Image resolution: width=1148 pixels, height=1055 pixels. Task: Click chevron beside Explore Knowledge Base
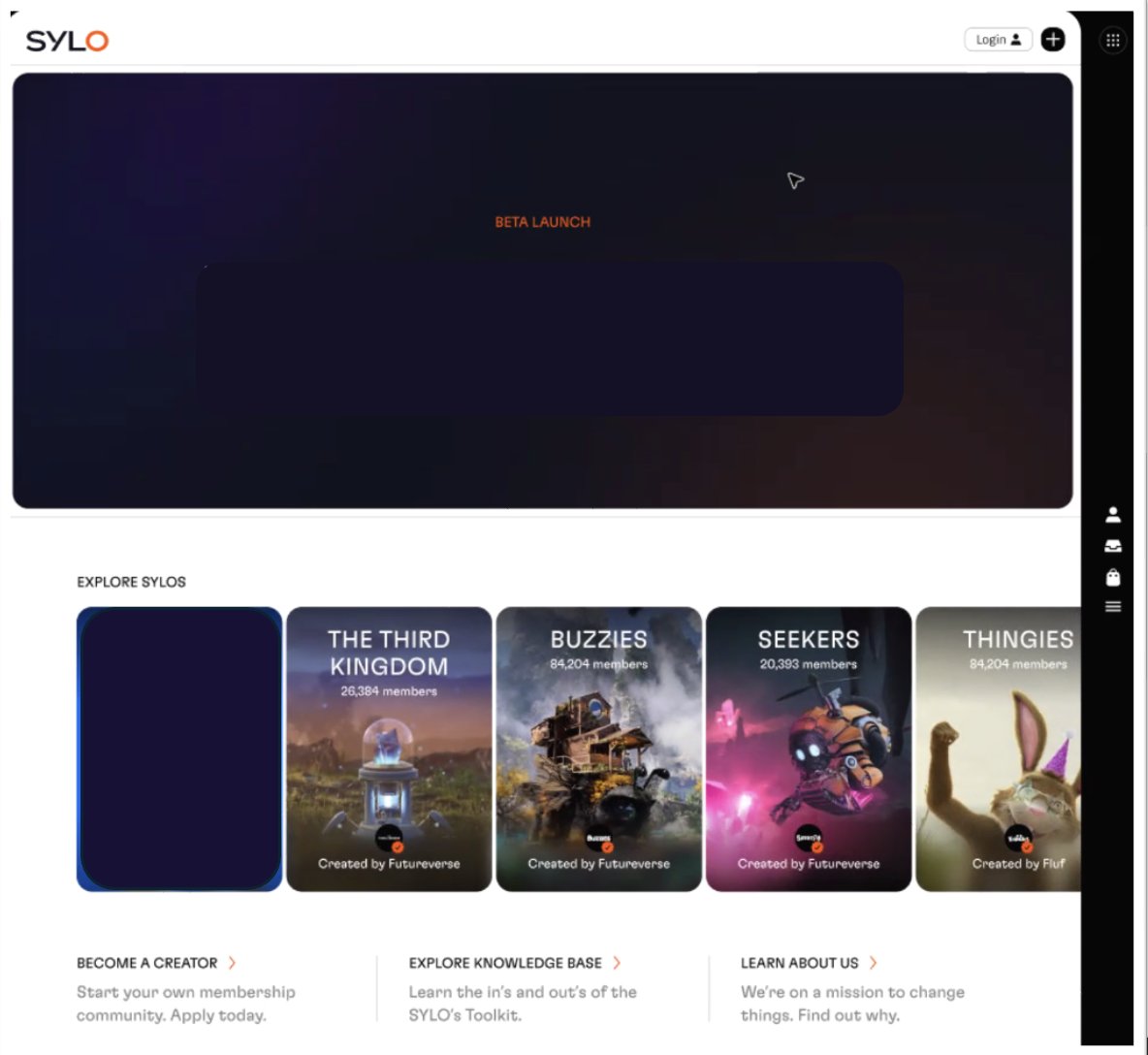pyautogui.click(x=617, y=963)
